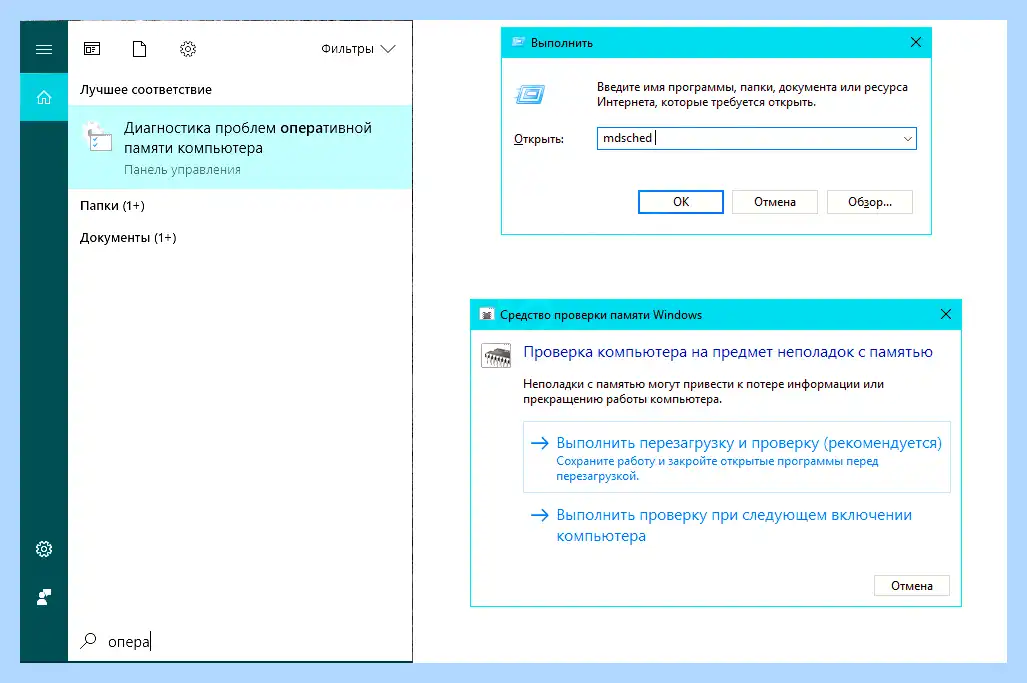The width and height of the screenshot is (1027, 683).
Task: Click the feedback person icon in sidebar
Action: point(44,597)
